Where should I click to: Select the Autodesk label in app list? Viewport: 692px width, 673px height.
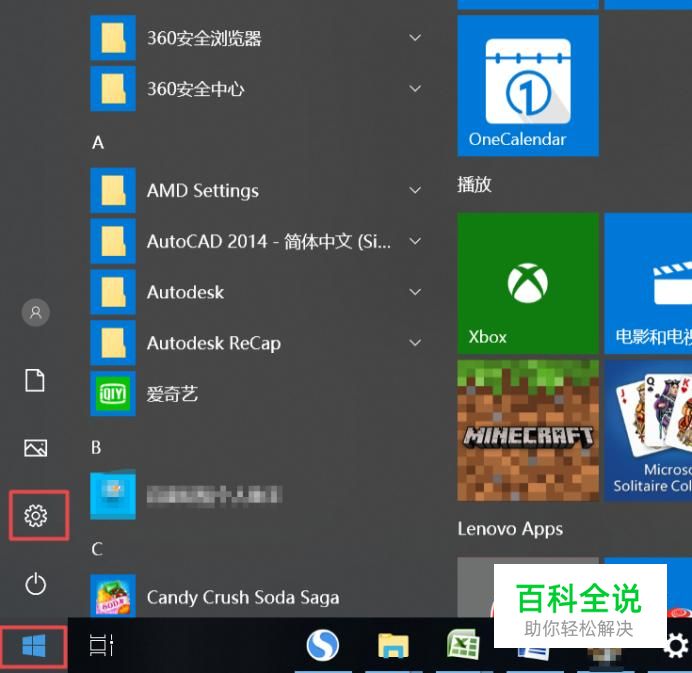click(185, 292)
